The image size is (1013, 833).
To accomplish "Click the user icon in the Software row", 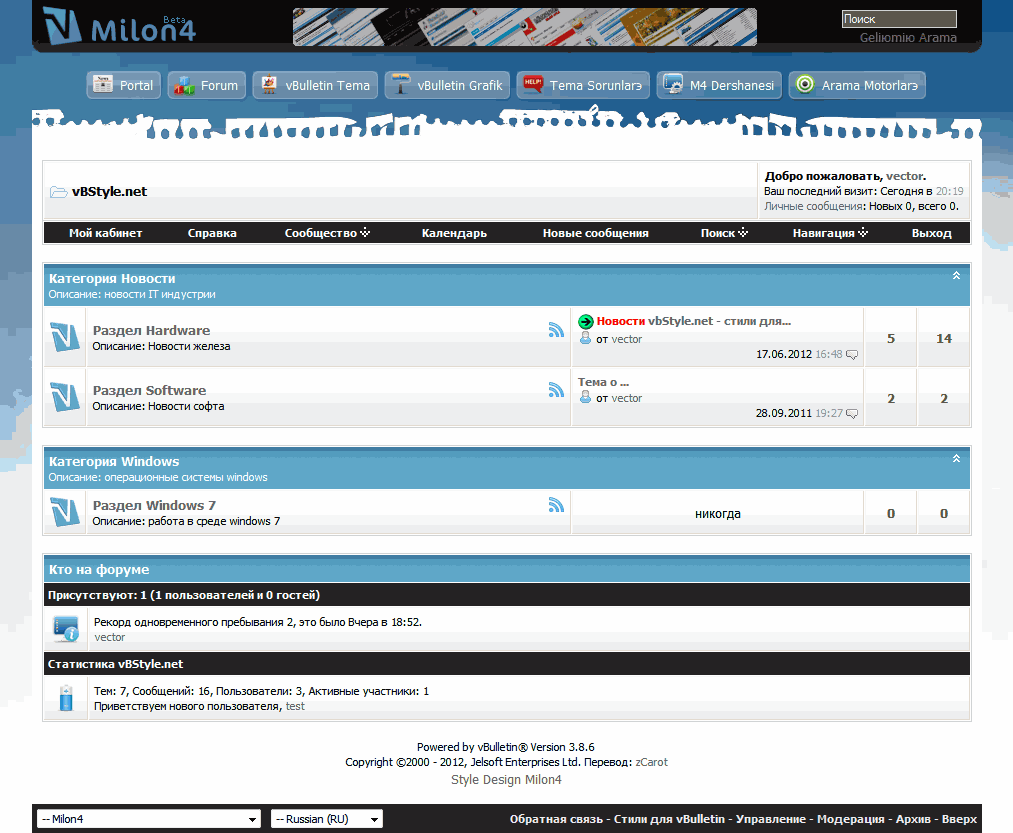I will 585,397.
